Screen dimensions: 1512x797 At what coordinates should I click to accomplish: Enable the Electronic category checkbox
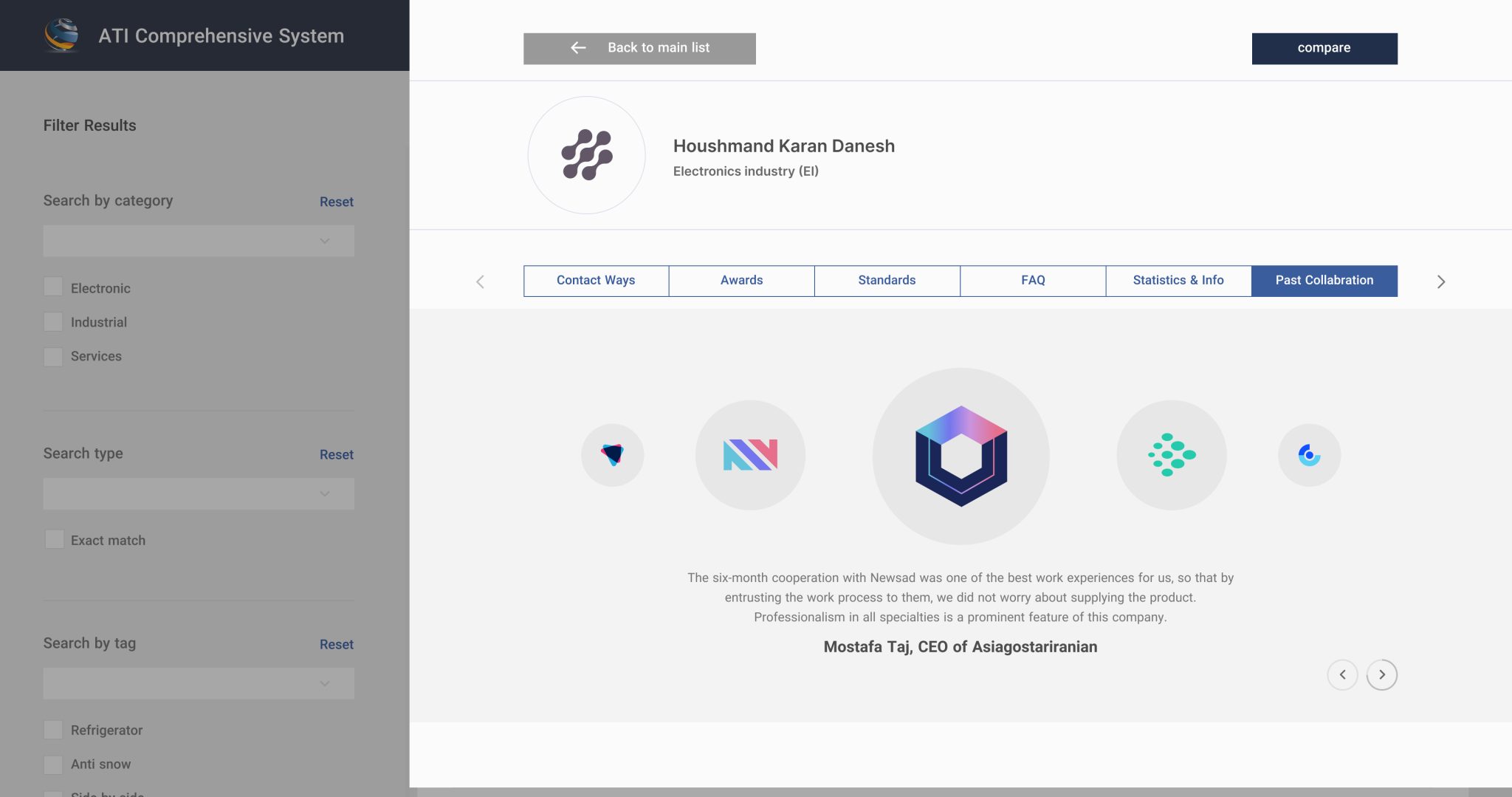[53, 287]
